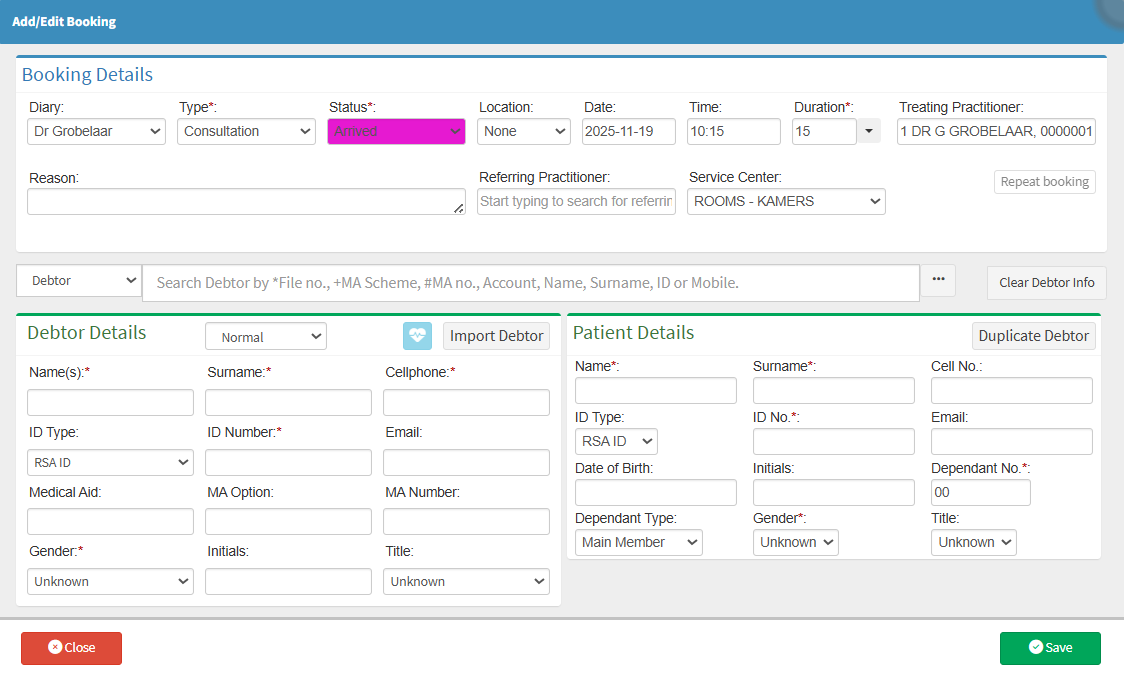
Task: Click the red Close button
Action: pos(71,648)
